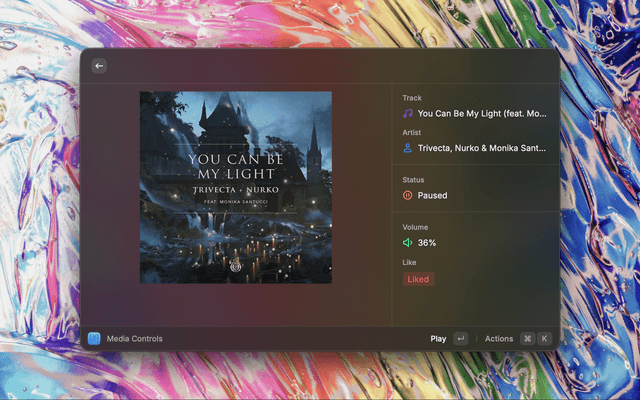Click the music note icon beside track title
The image size is (640, 400).
[x=408, y=114]
